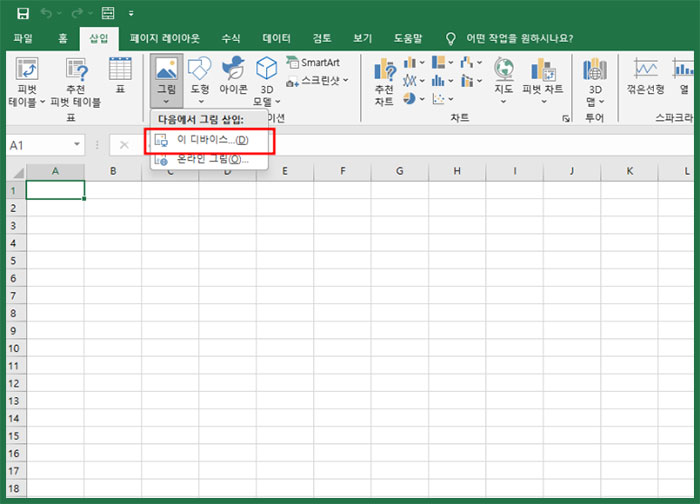Screen dimensions: 700x504
Task: Switch to the 데이터 tab
Action: [276, 38]
